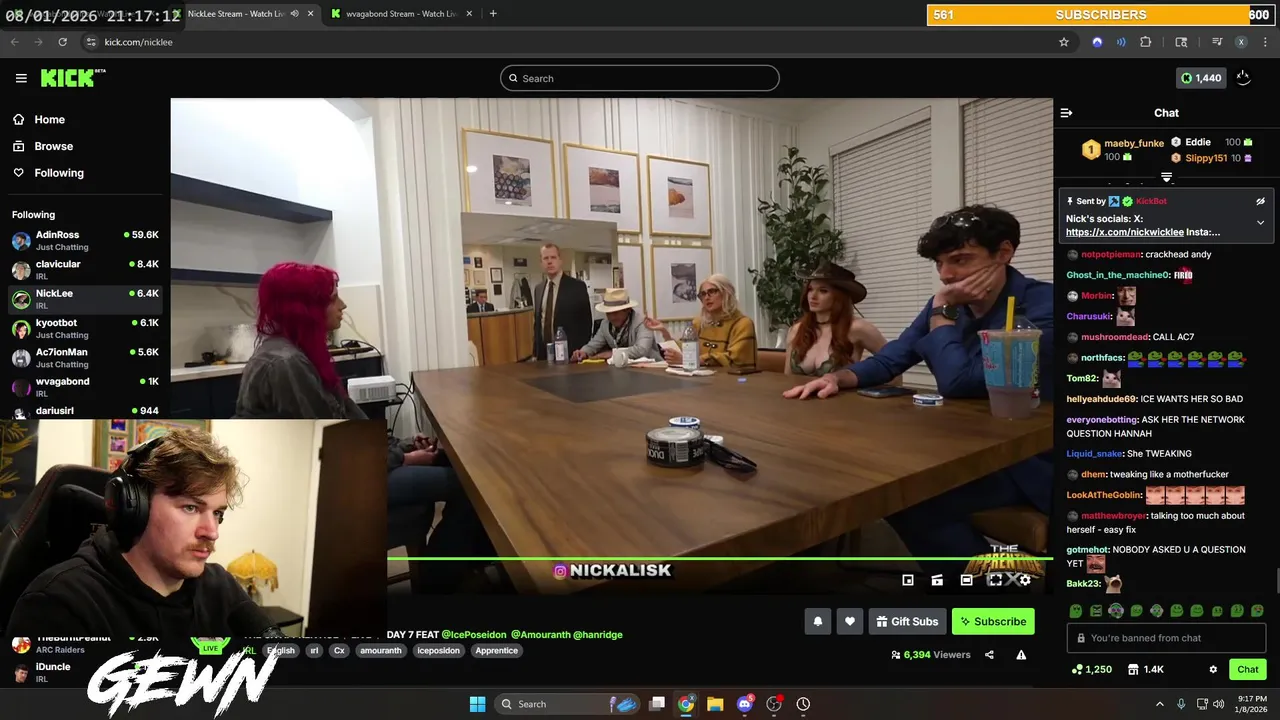The width and height of the screenshot is (1280, 720).
Task: Report stream using warning triangle icon
Action: [x=1021, y=655]
